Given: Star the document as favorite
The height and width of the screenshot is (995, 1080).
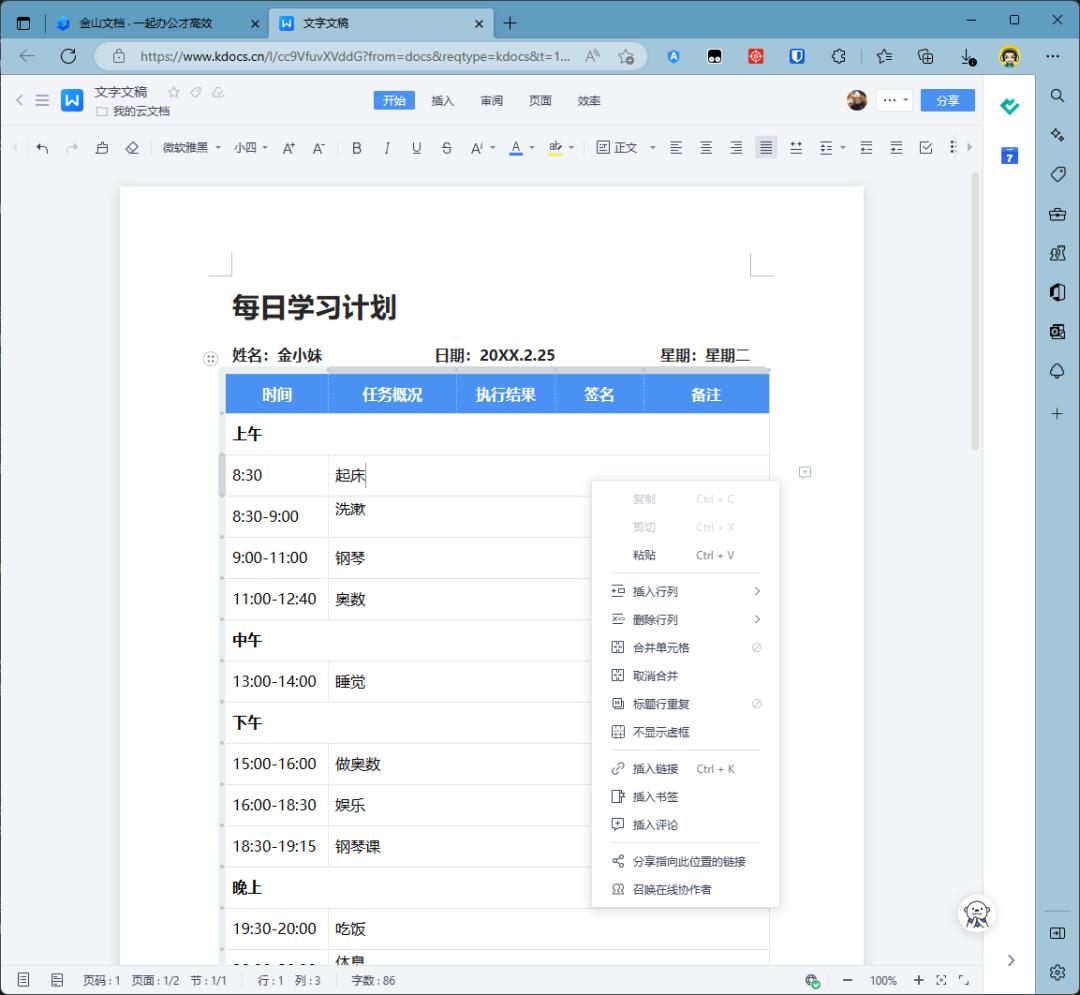Looking at the screenshot, I should tap(174, 92).
